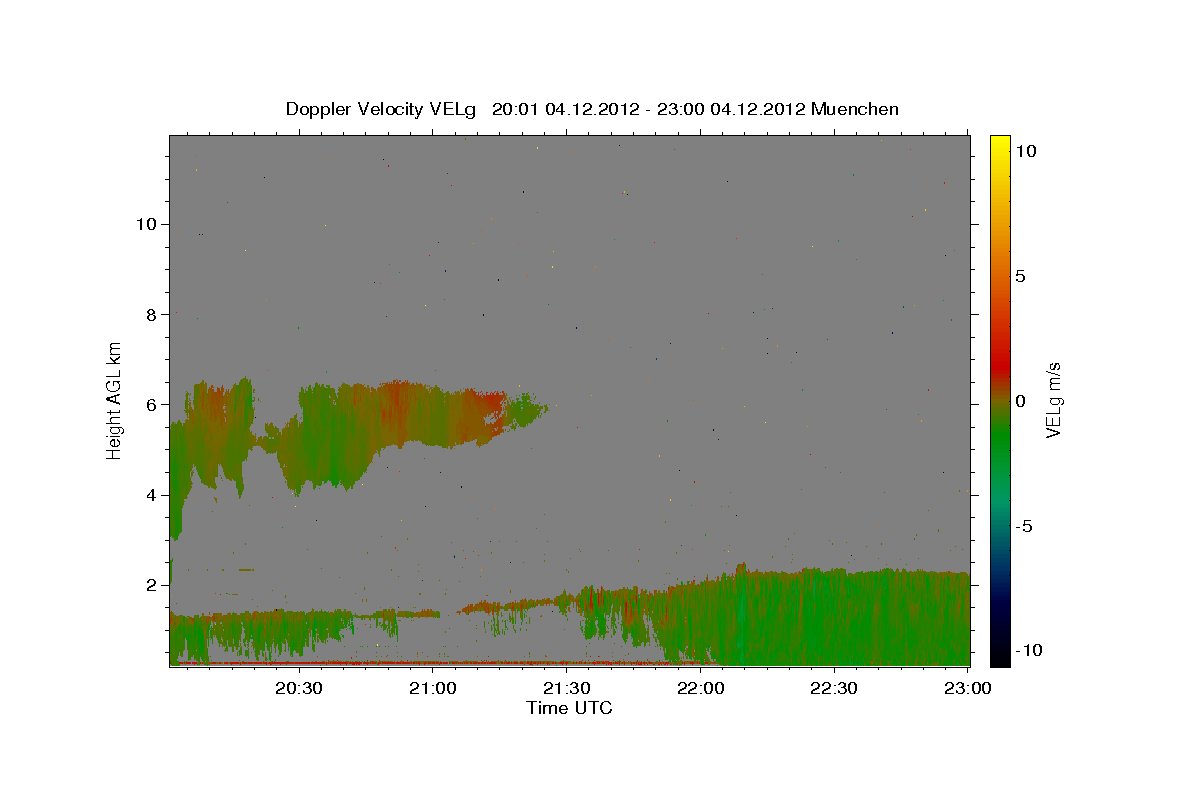Image resolution: width=1200 pixels, height=800 pixels.
Task: Click the height axis label 6
Action: (x=150, y=404)
